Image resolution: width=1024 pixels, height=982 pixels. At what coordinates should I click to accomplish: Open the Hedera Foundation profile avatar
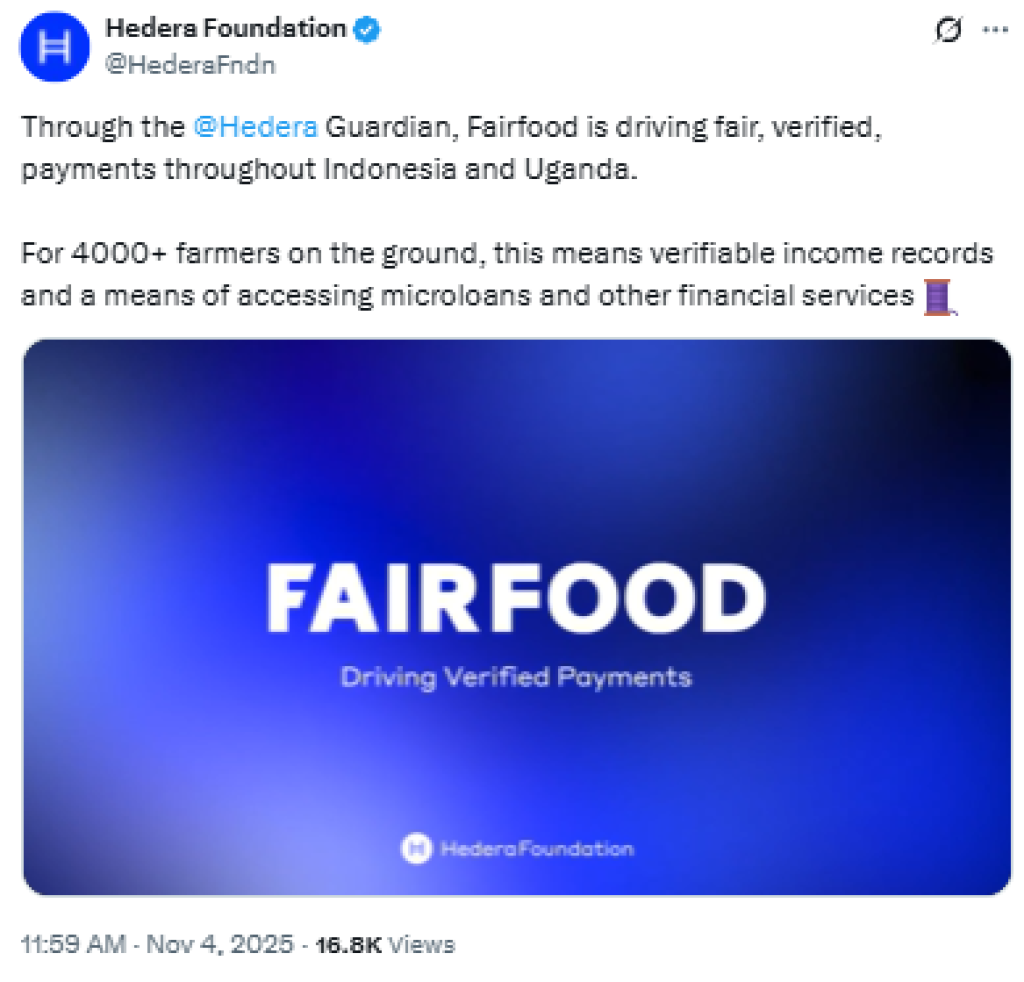[x=55, y=47]
